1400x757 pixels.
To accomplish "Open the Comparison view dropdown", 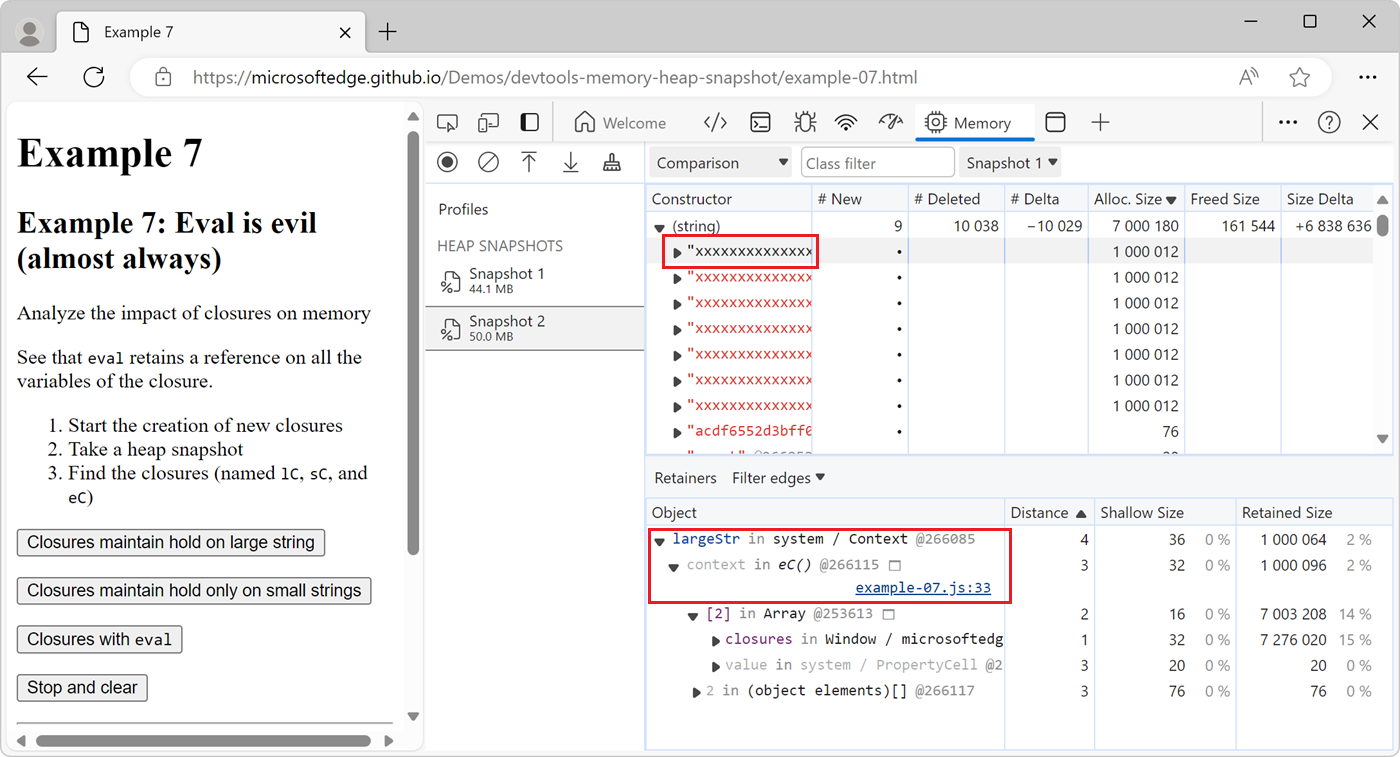I will pos(721,163).
